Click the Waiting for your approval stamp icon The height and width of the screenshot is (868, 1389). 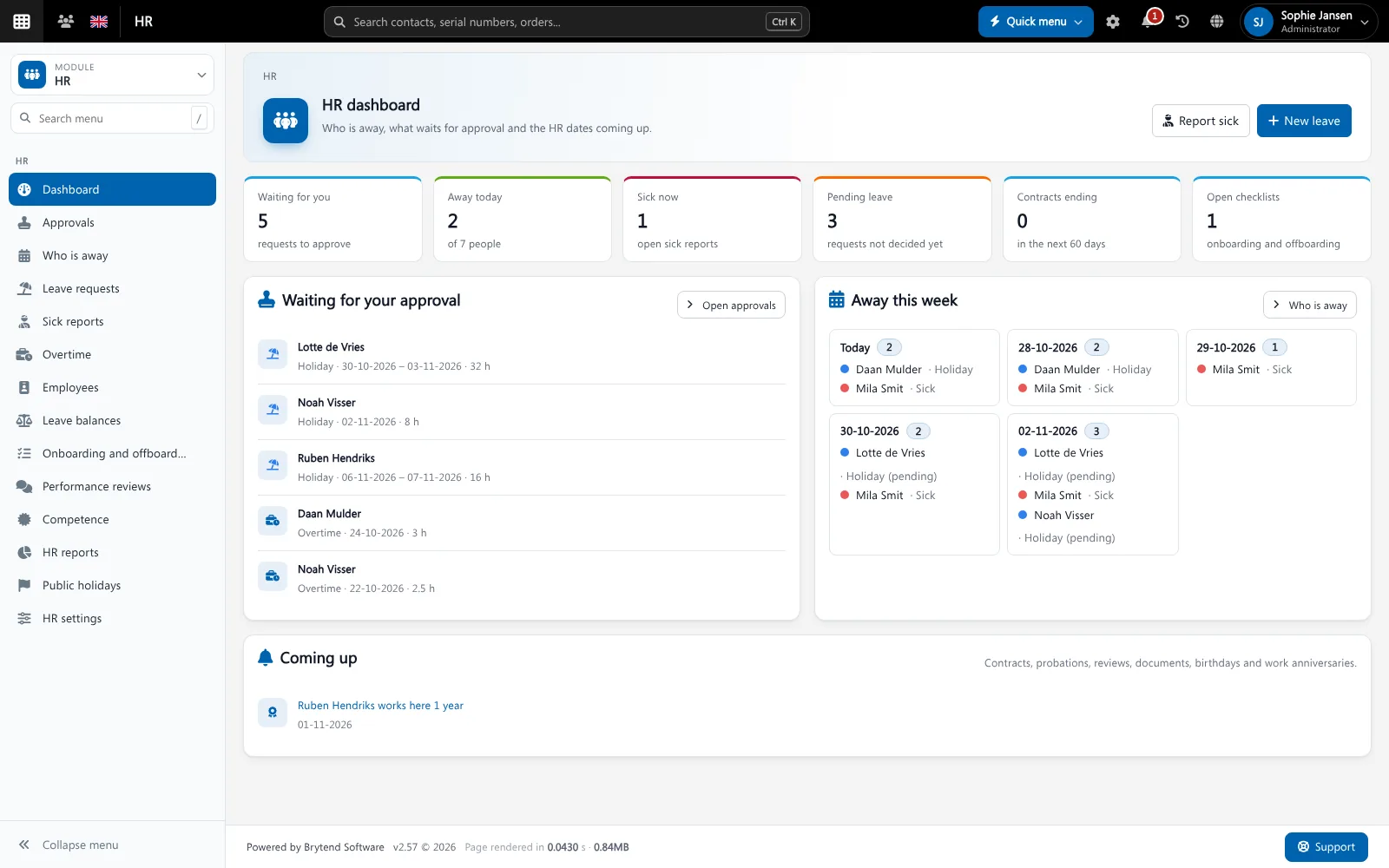(x=267, y=300)
